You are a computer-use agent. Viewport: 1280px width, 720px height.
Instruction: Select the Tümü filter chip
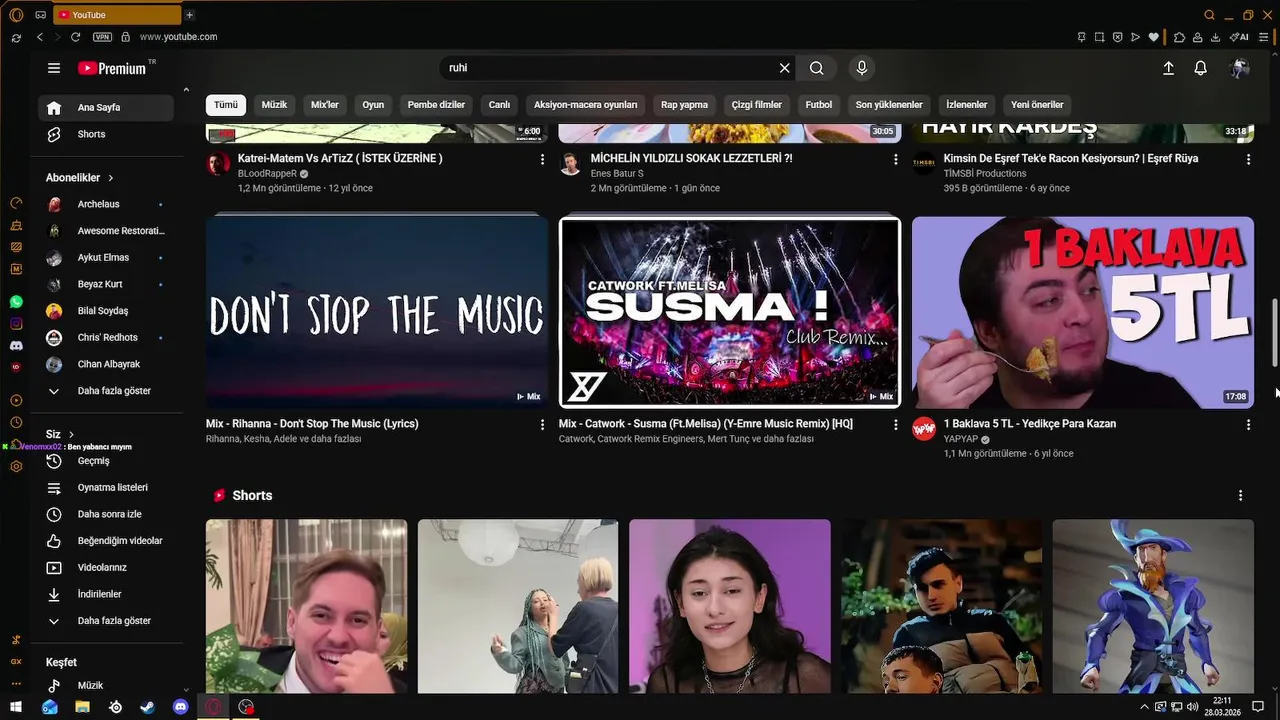pyautogui.click(x=226, y=105)
